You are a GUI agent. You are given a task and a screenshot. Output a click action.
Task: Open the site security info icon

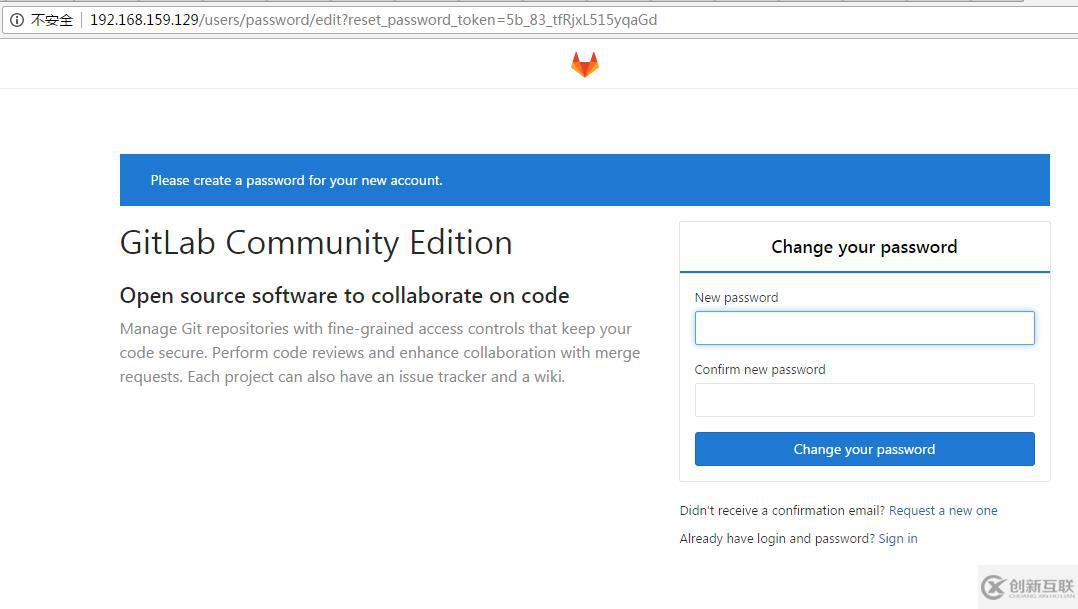(x=16, y=20)
